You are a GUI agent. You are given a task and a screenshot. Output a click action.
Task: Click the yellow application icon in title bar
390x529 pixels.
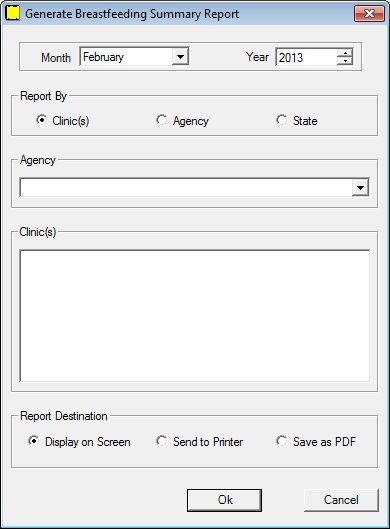pyautogui.click(x=13, y=13)
